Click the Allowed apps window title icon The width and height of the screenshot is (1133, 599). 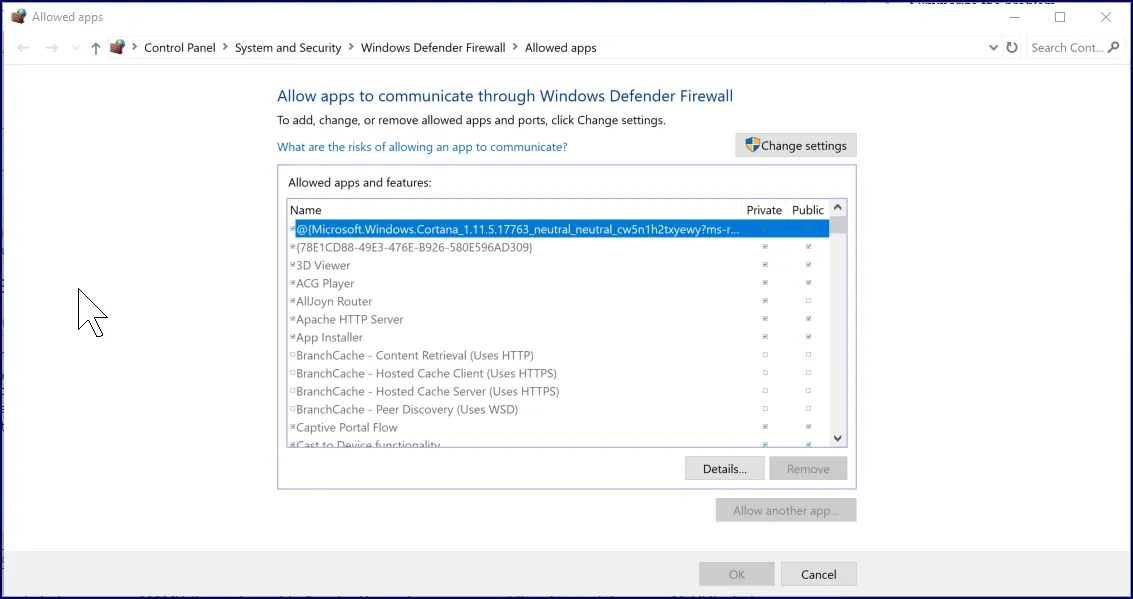point(18,17)
